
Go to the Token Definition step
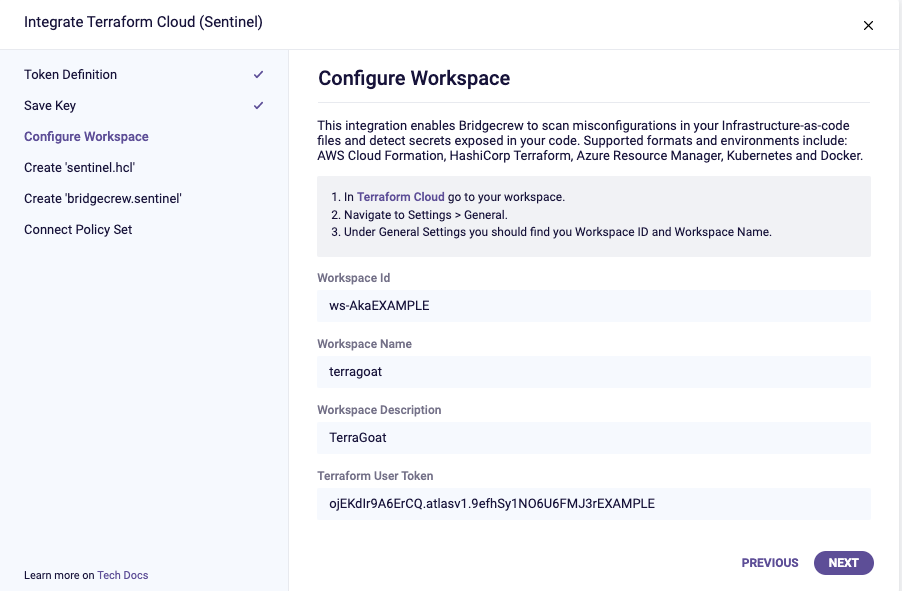tap(70, 75)
